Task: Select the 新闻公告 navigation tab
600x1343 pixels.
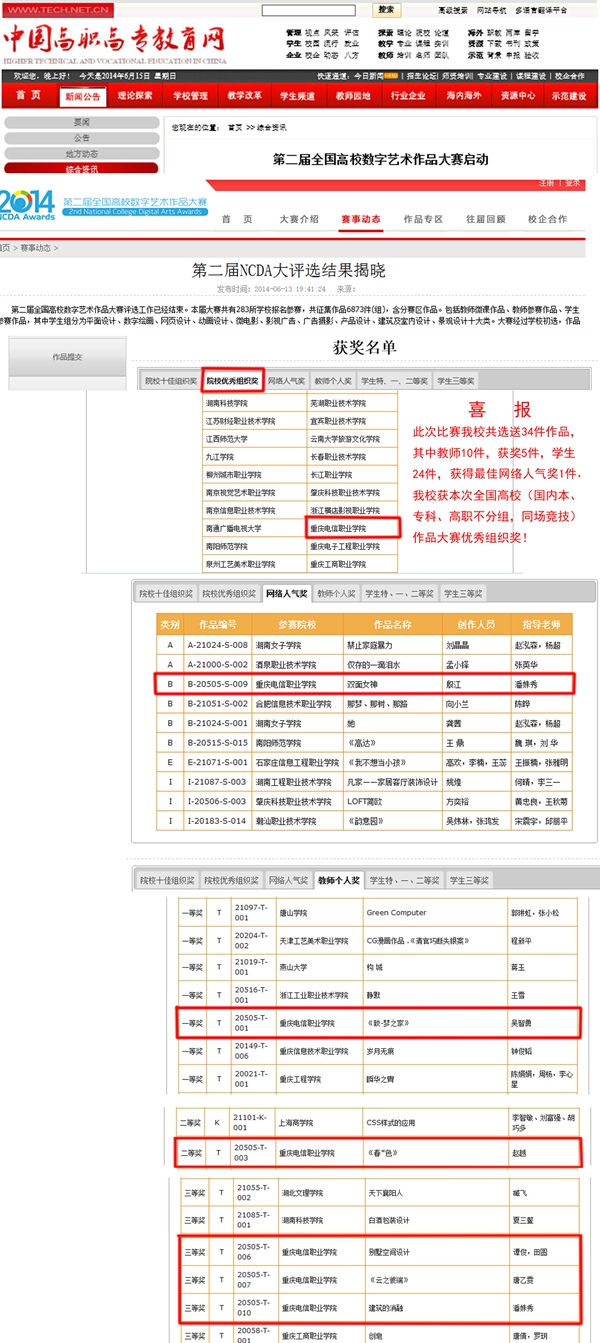Action: click(x=82, y=97)
